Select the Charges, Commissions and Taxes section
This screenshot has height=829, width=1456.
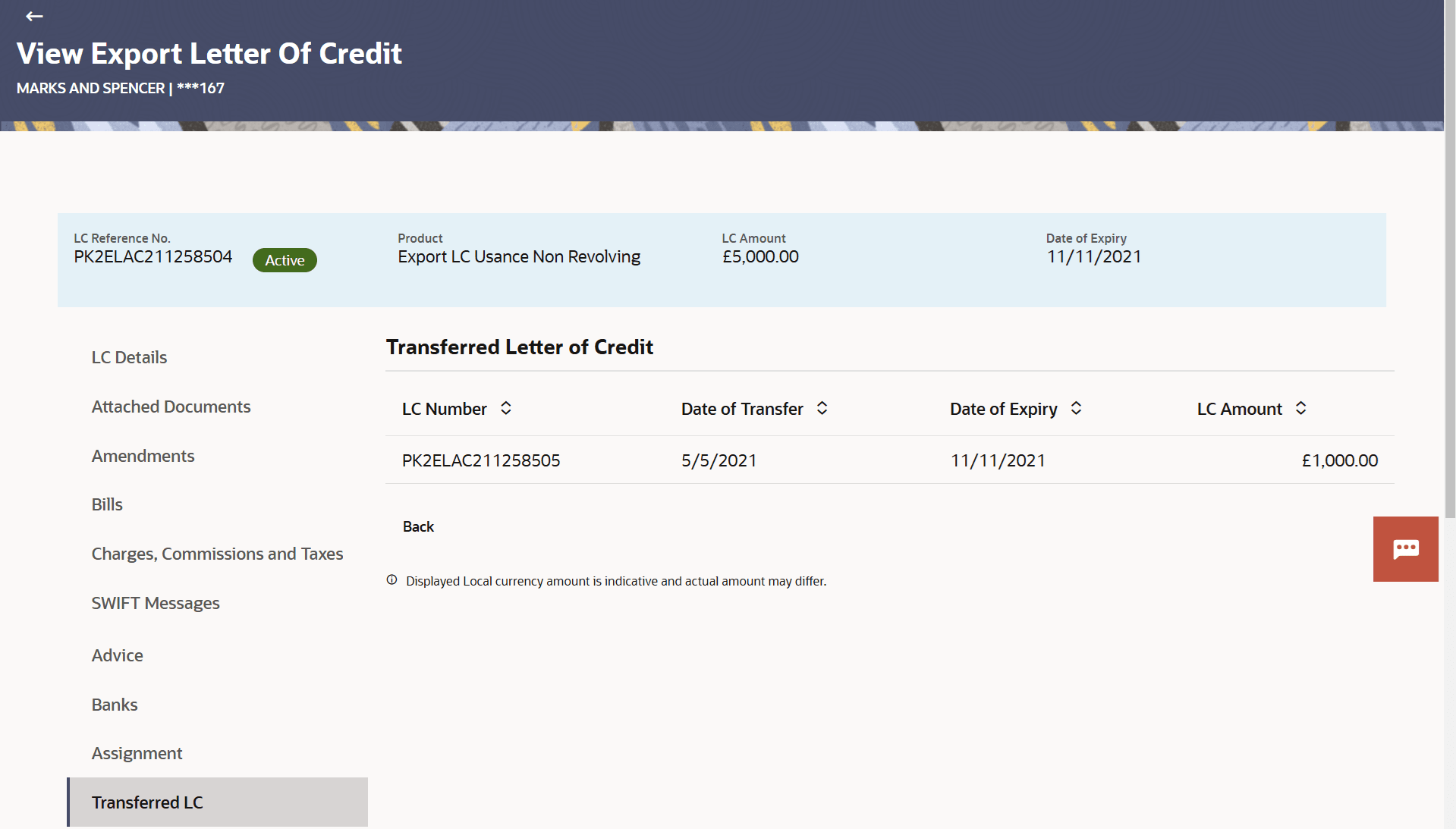click(x=217, y=554)
